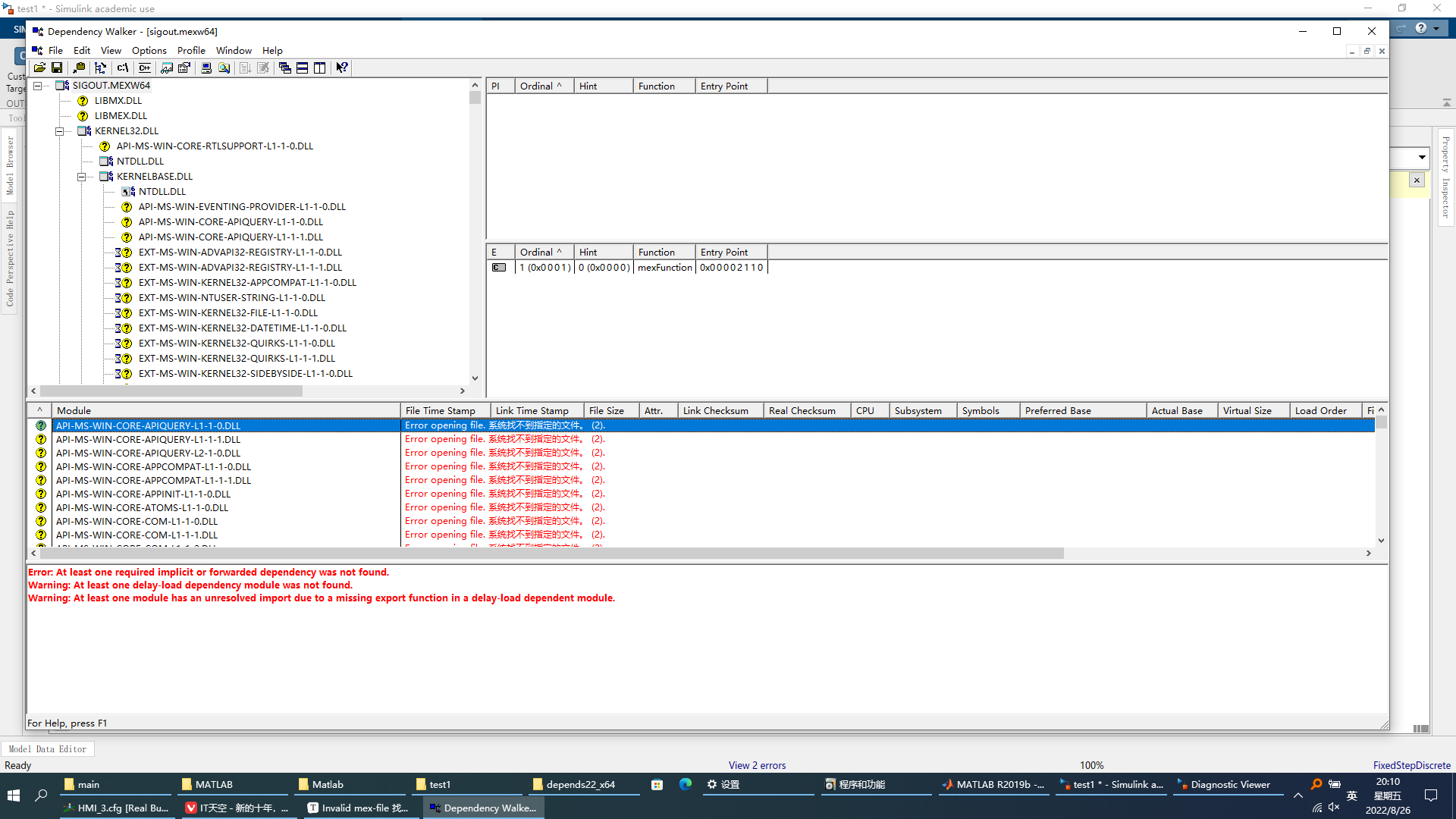Click the icon of the KERNELBASE.DLL tree node
Screen dimensions: 1456x819
[107, 177]
